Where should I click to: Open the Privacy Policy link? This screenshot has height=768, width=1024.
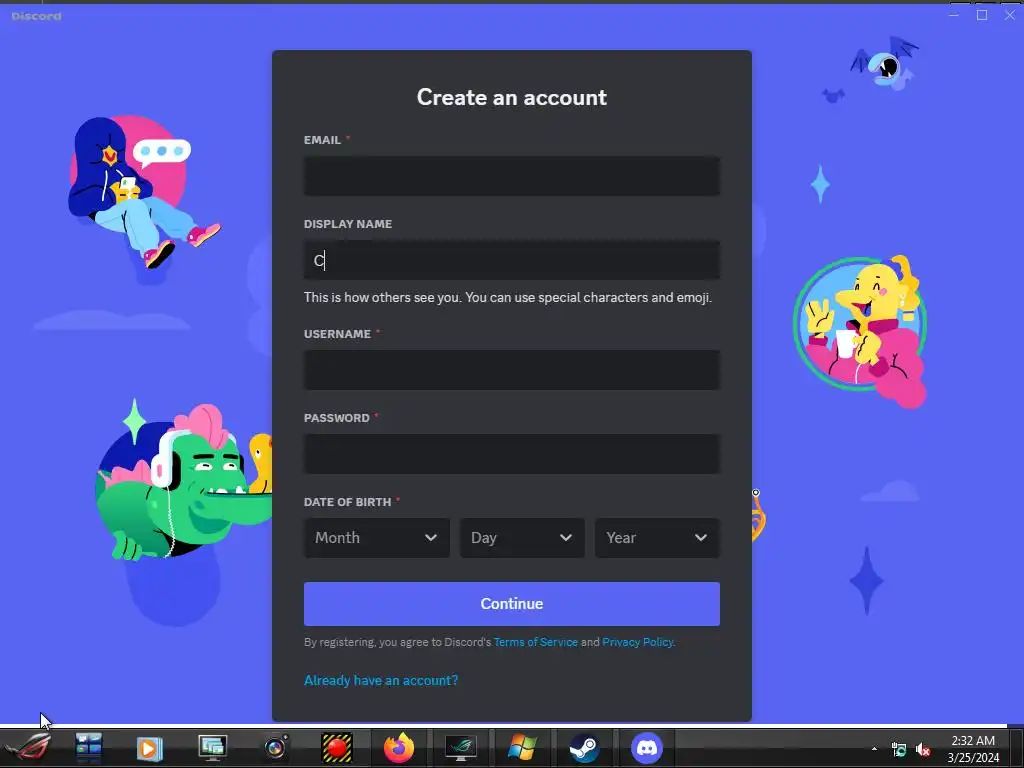coord(637,642)
